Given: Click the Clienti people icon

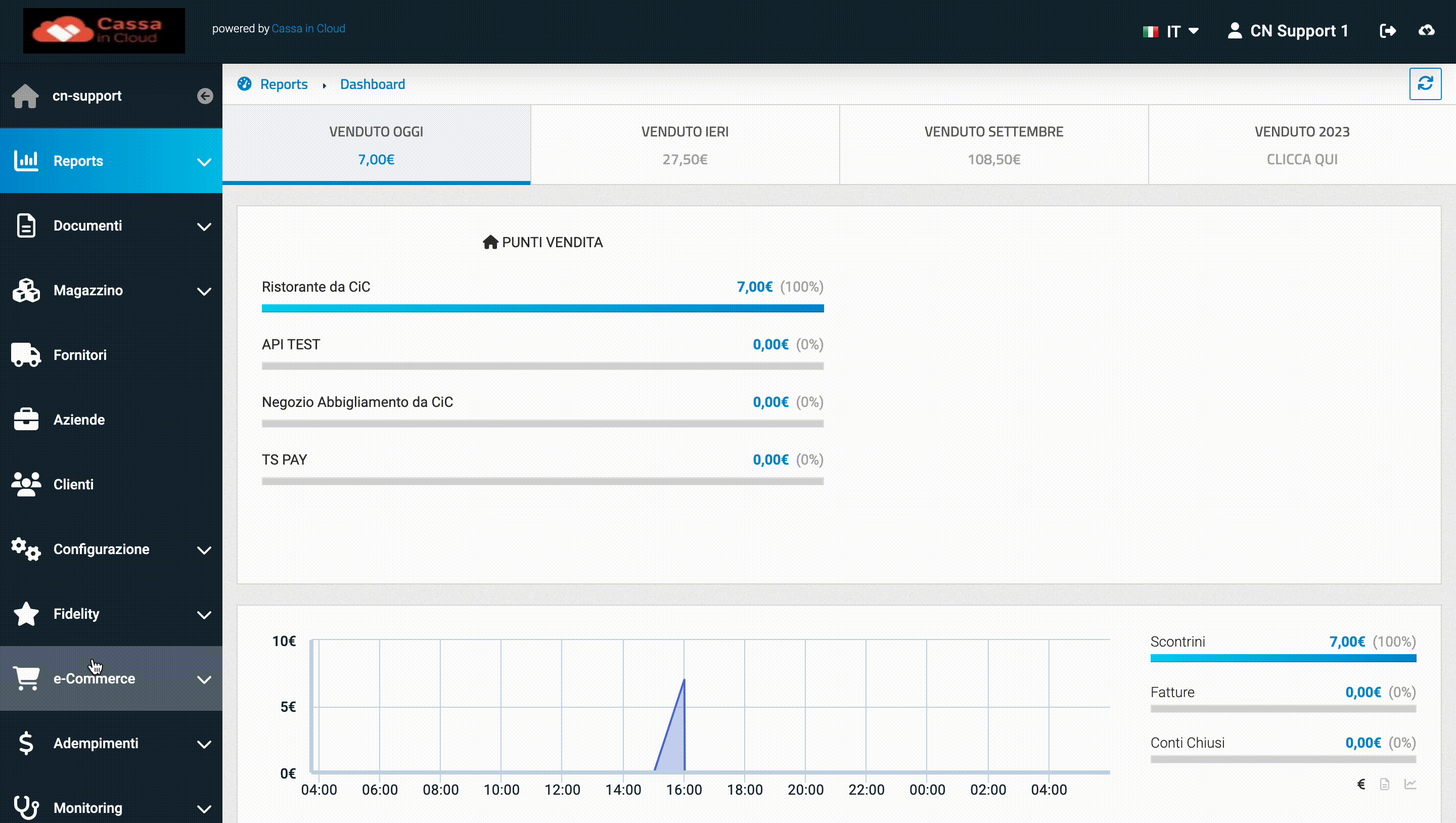Looking at the screenshot, I should [26, 484].
